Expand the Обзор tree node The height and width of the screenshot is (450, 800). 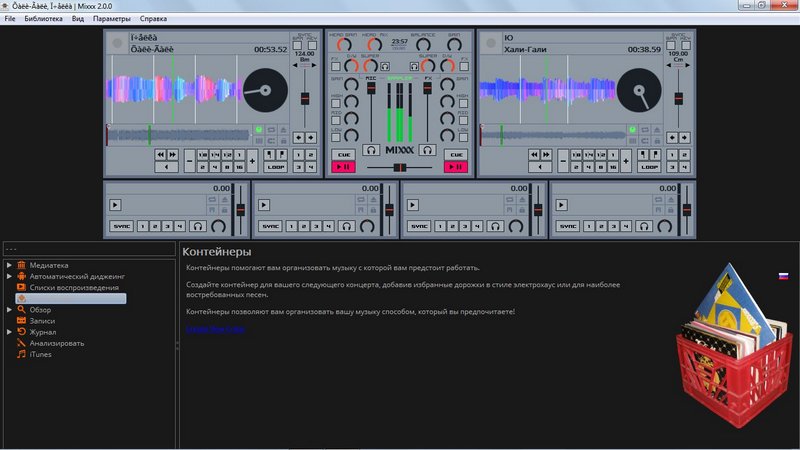click(9, 310)
